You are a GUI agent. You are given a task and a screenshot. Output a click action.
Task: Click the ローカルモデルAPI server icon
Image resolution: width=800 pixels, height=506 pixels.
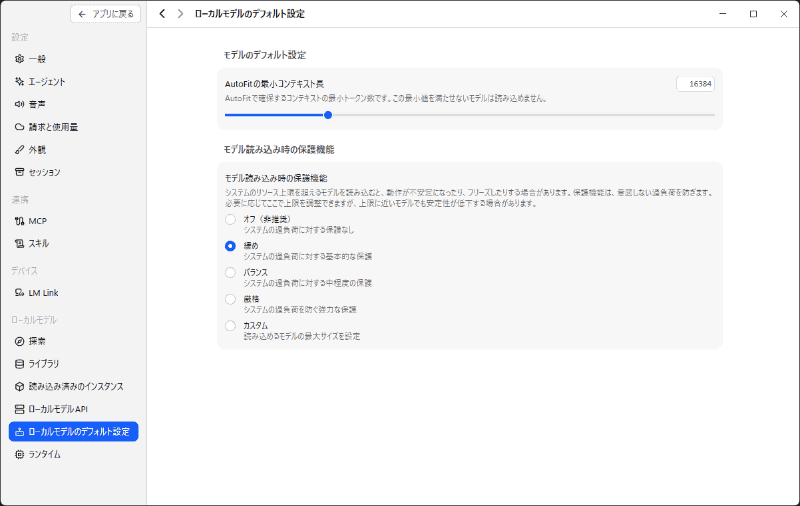click(19, 409)
